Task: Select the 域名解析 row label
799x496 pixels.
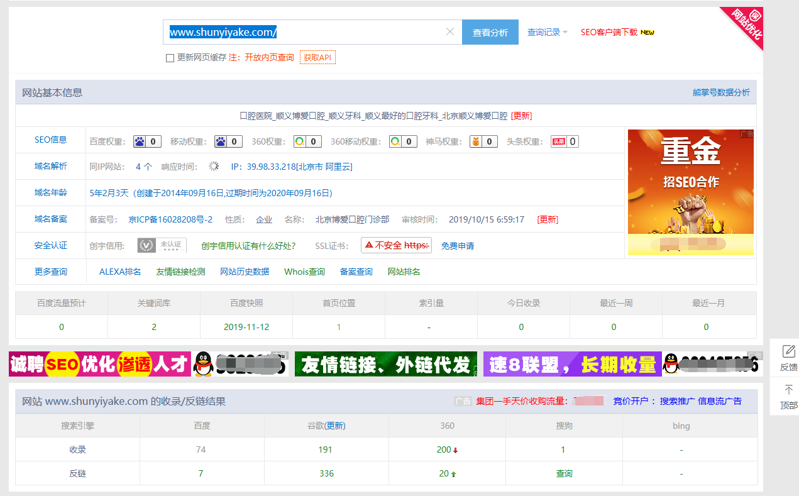Action: coord(50,166)
